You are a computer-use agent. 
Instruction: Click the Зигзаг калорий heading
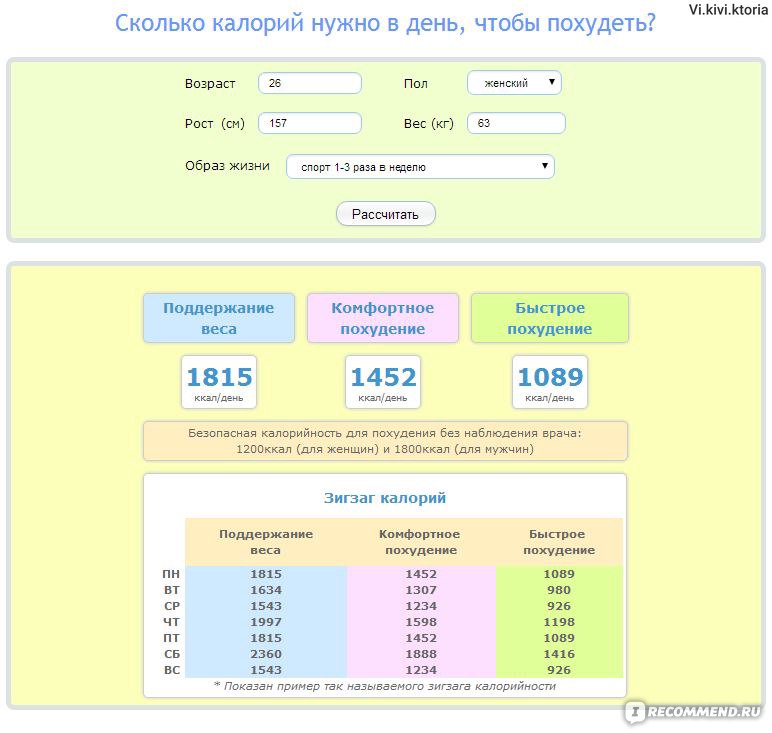(x=385, y=498)
